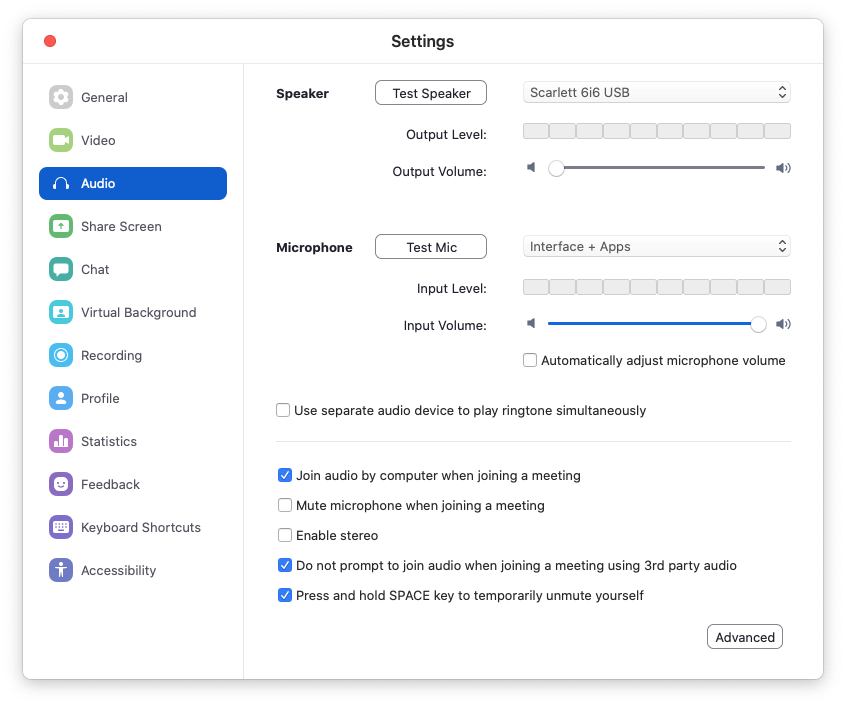Show Keyboard Shortcuts settings
The image size is (846, 706).
(x=133, y=527)
